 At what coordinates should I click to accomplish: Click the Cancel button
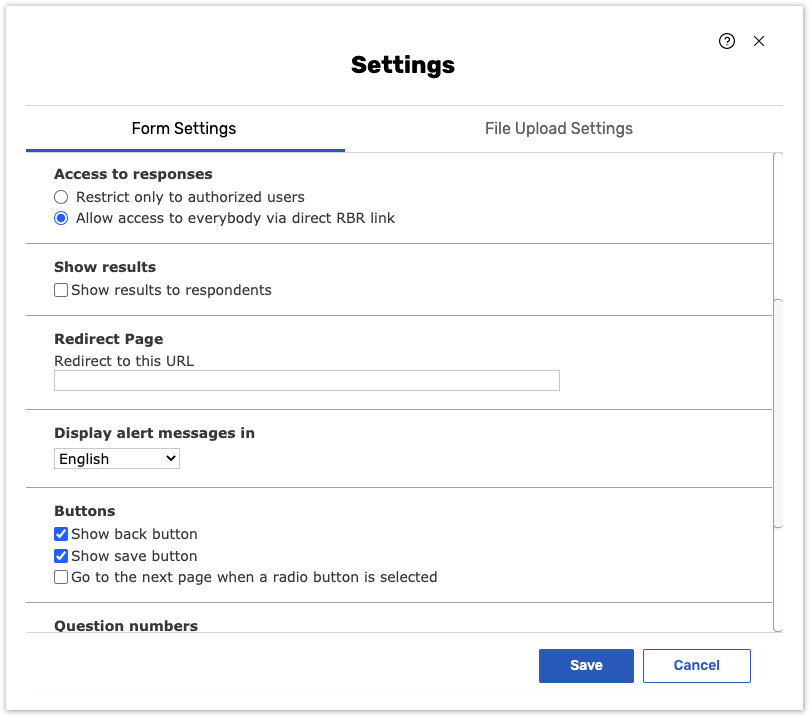coord(696,666)
